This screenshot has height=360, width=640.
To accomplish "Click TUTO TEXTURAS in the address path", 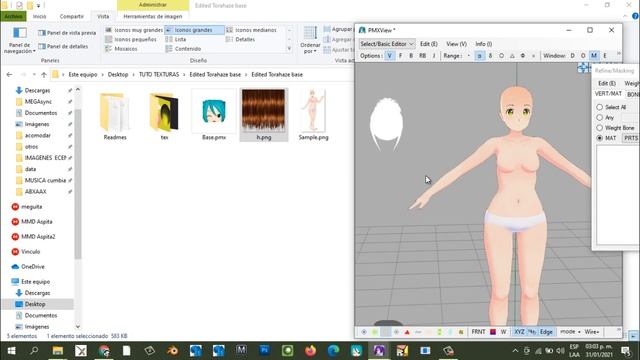I will (x=159, y=74).
